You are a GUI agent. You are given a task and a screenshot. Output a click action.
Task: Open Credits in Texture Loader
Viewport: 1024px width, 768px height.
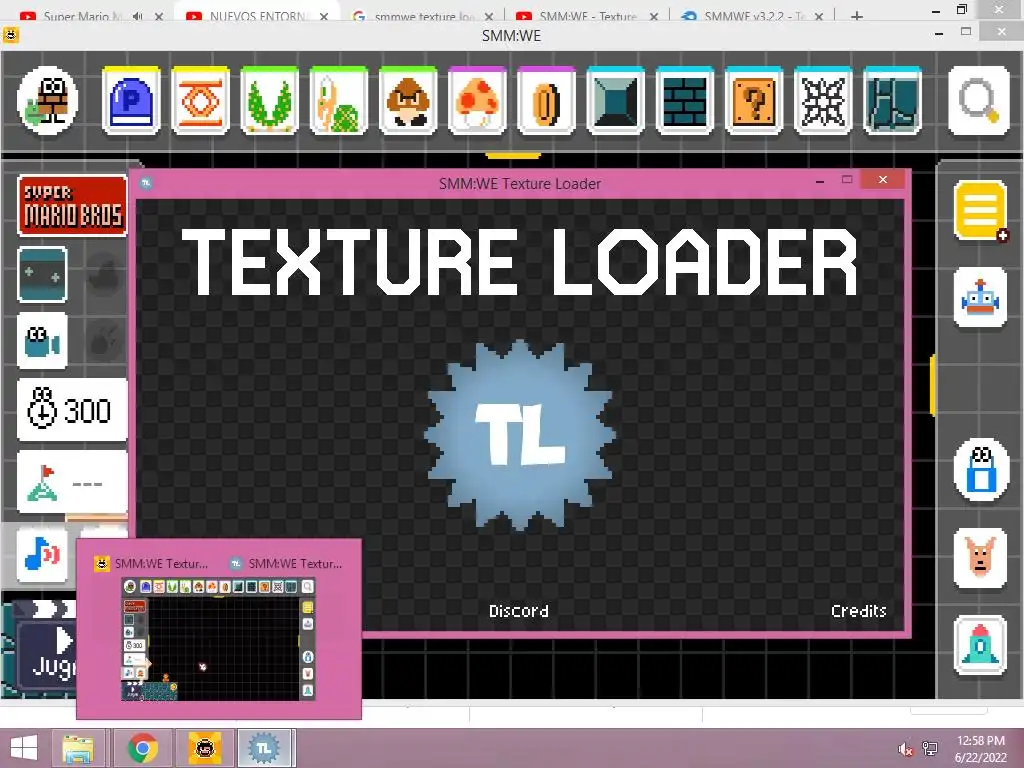pyautogui.click(x=859, y=611)
